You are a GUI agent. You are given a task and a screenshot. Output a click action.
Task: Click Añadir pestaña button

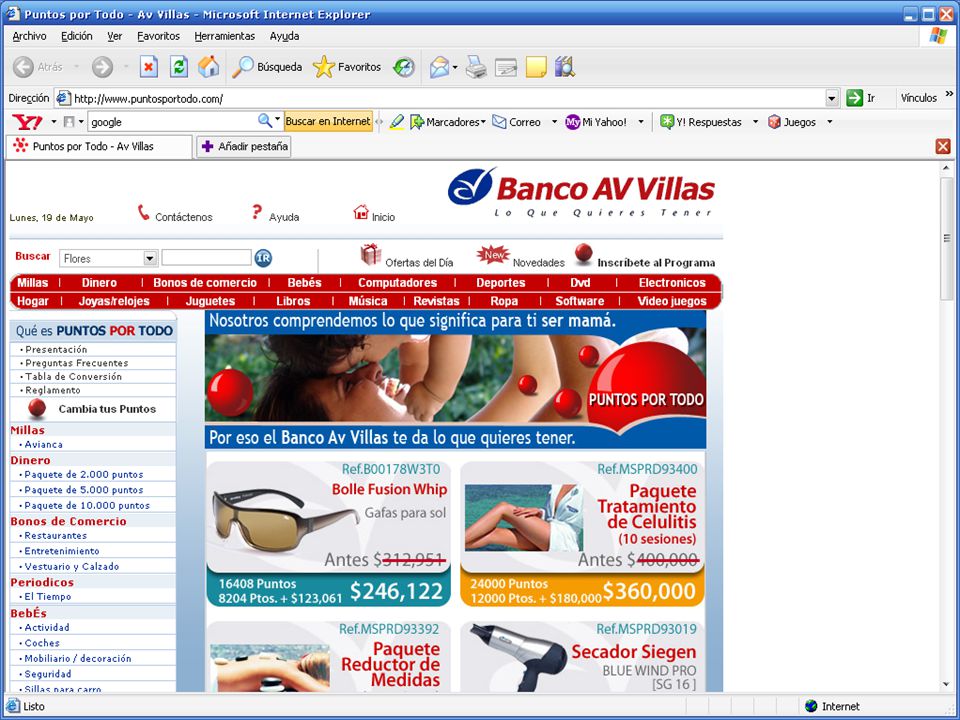tap(244, 146)
